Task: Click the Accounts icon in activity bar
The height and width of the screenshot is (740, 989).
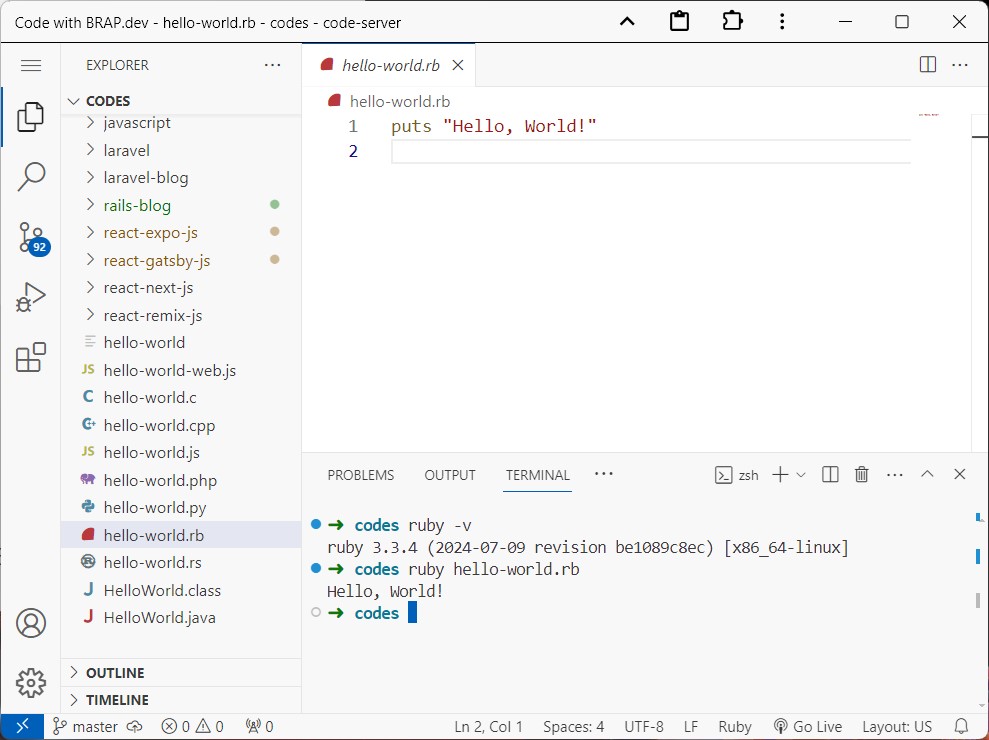Action: pyautogui.click(x=31, y=623)
